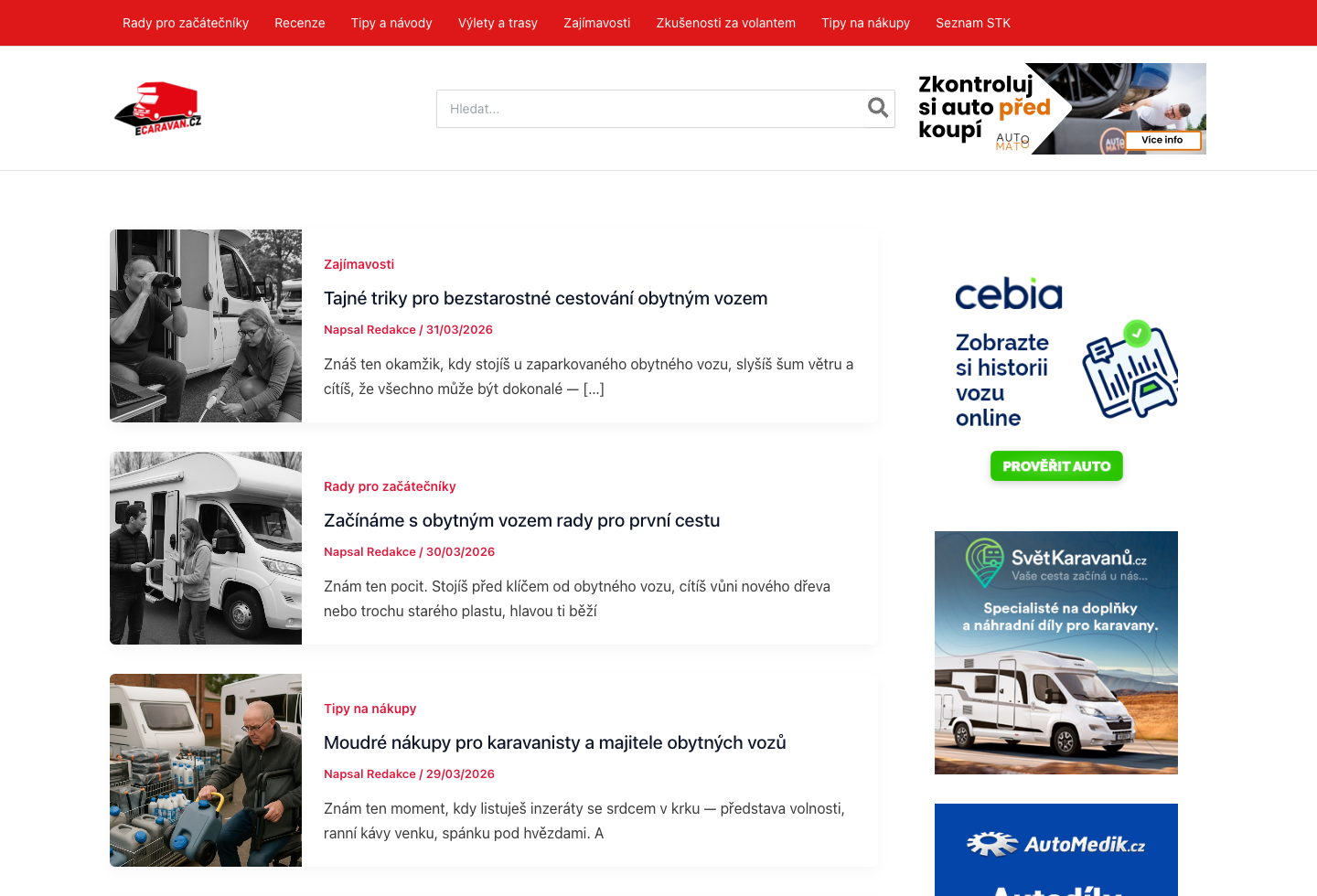1317x896 pixels.
Task: Click excerpt starting Znáš ten okamžik
Action: (589, 377)
